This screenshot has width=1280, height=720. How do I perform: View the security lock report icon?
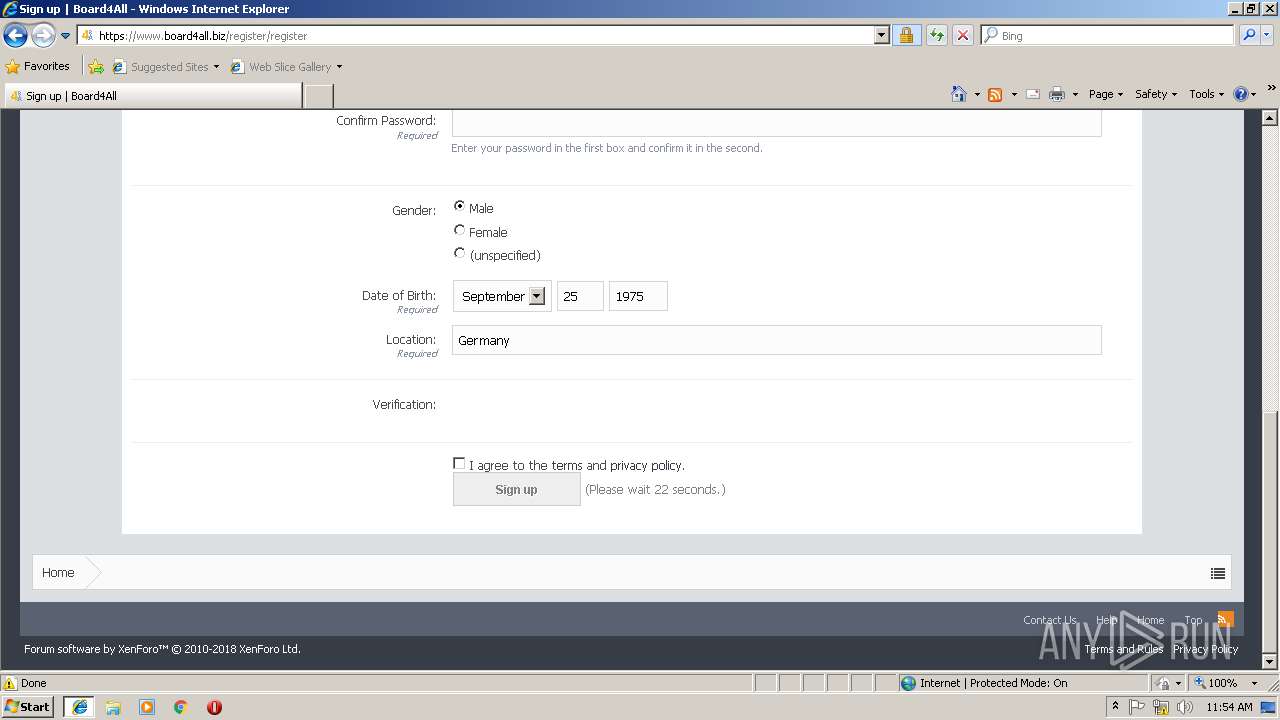[x=906, y=35]
